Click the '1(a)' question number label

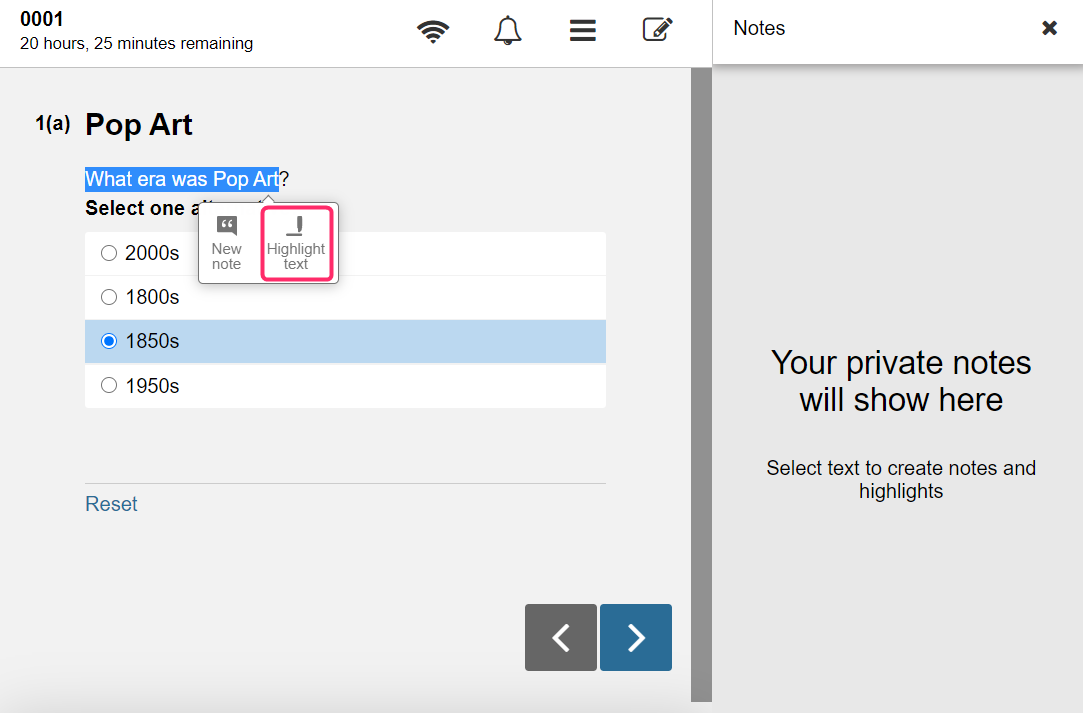click(x=52, y=124)
